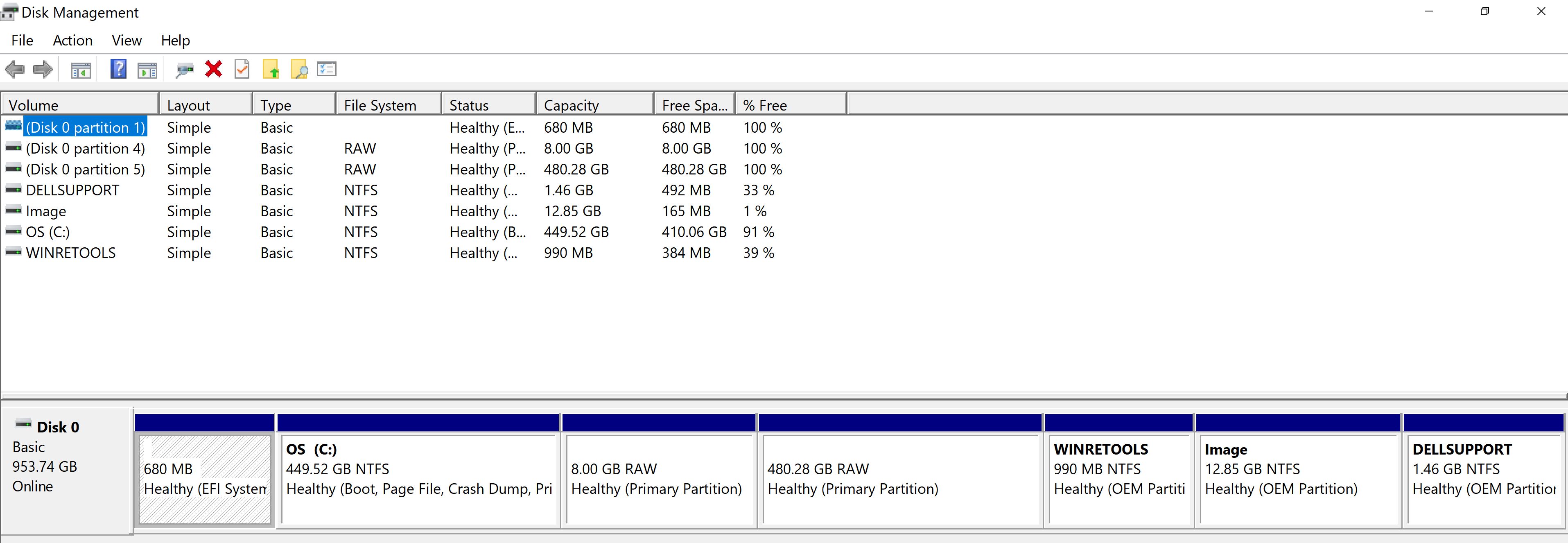Sort by the Volume column header
Image resolution: width=1568 pixels, height=543 pixels.
coord(80,105)
